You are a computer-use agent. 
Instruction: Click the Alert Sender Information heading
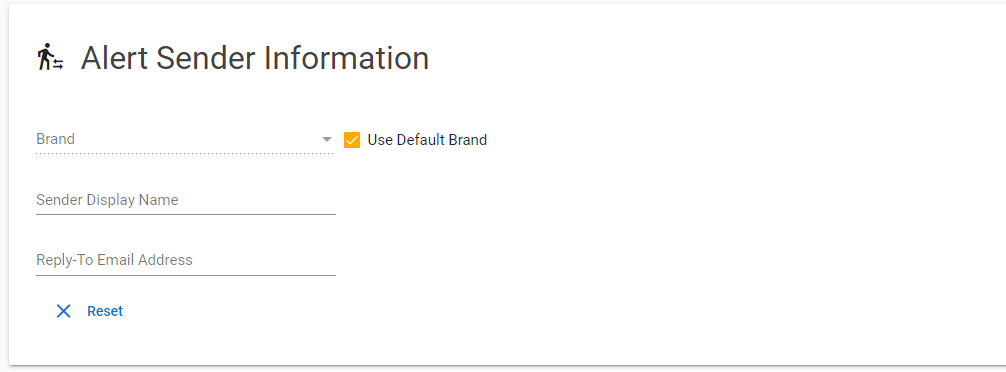(255, 58)
